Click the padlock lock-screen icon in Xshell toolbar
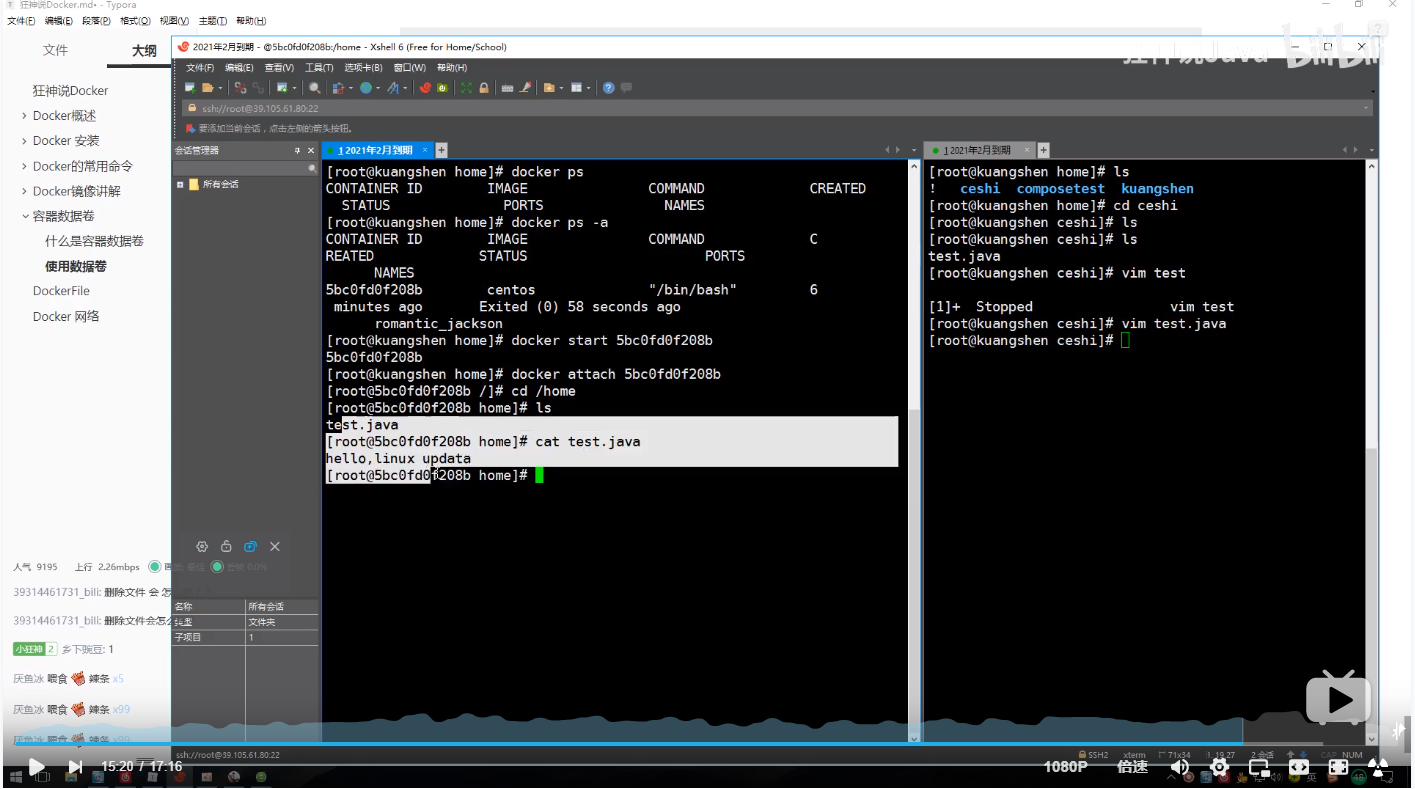The image size is (1415, 789). (x=484, y=88)
